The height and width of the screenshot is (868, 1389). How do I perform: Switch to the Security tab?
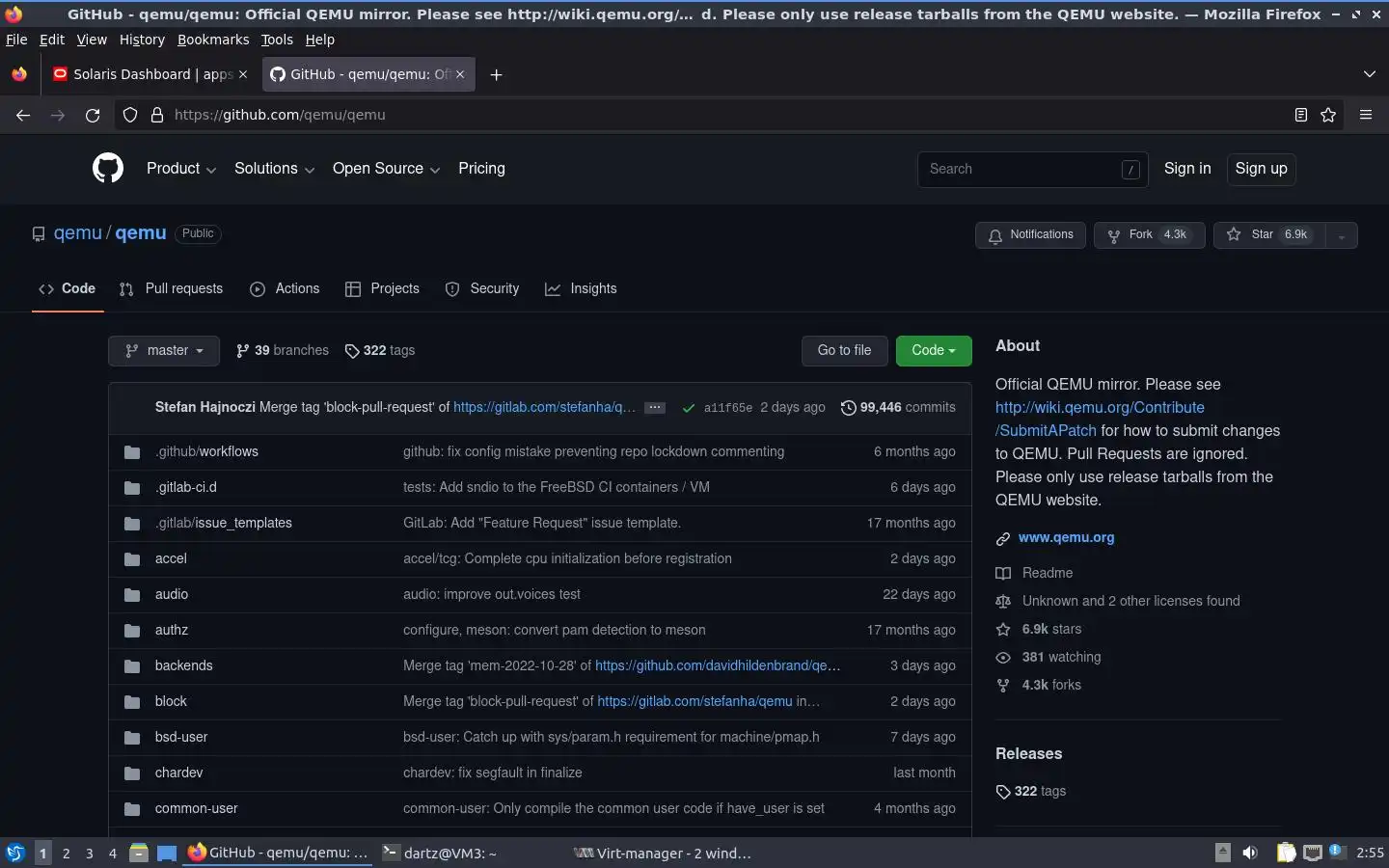[482, 288]
